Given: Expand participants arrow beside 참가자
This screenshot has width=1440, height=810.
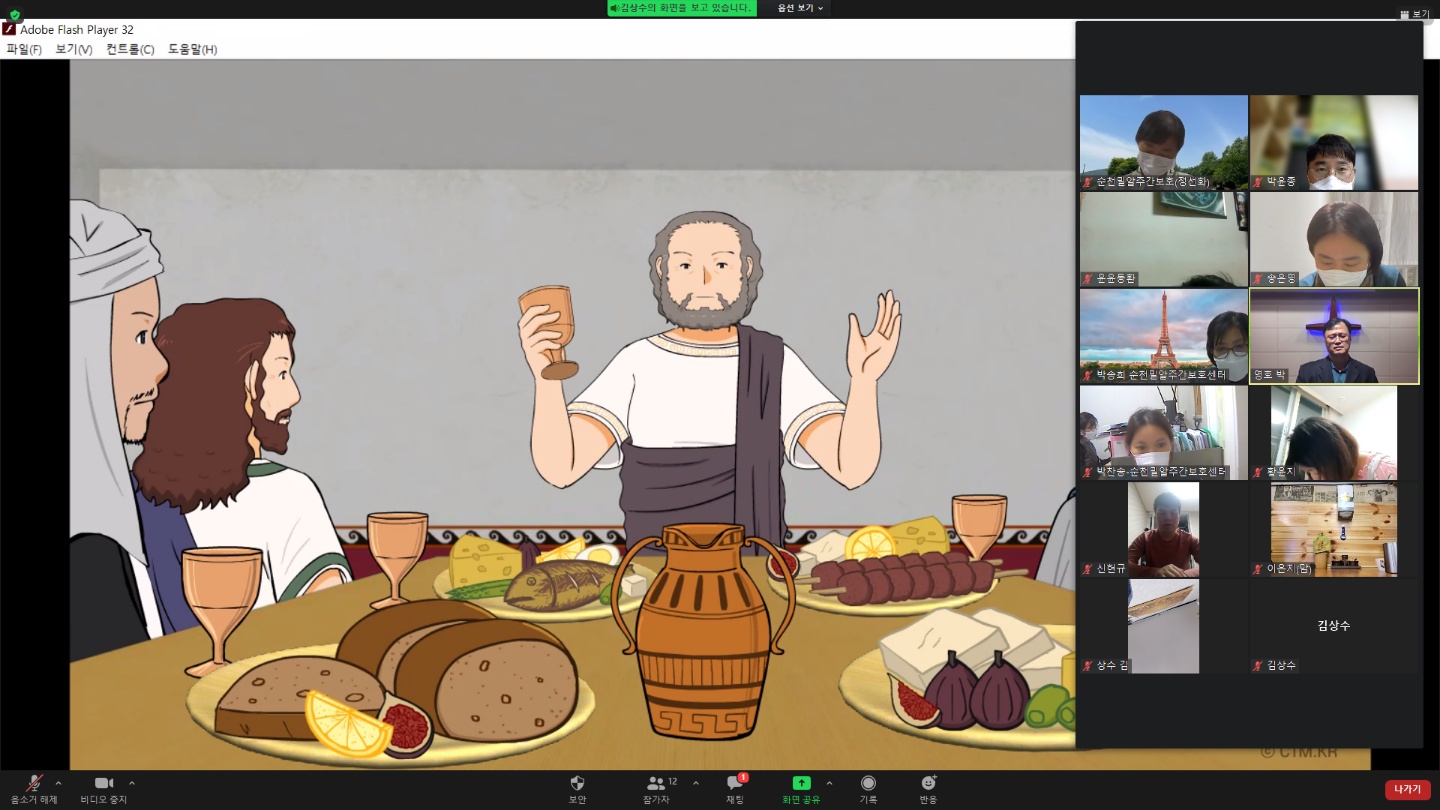Looking at the screenshot, I should (x=696, y=783).
